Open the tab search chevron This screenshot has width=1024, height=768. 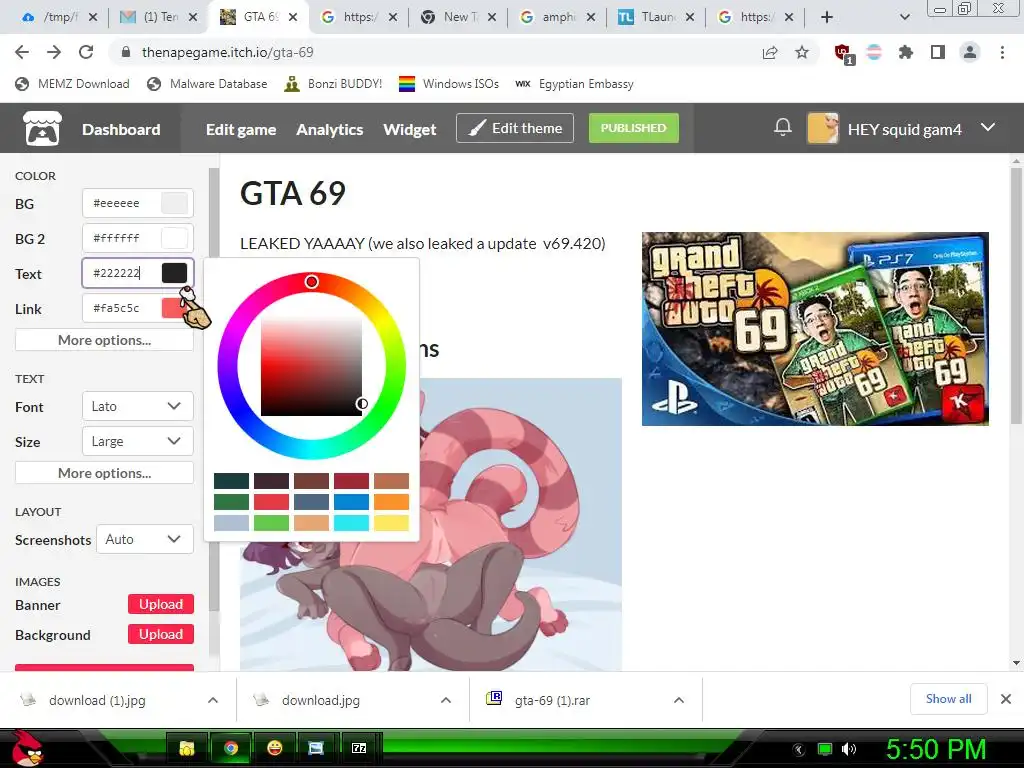[904, 17]
